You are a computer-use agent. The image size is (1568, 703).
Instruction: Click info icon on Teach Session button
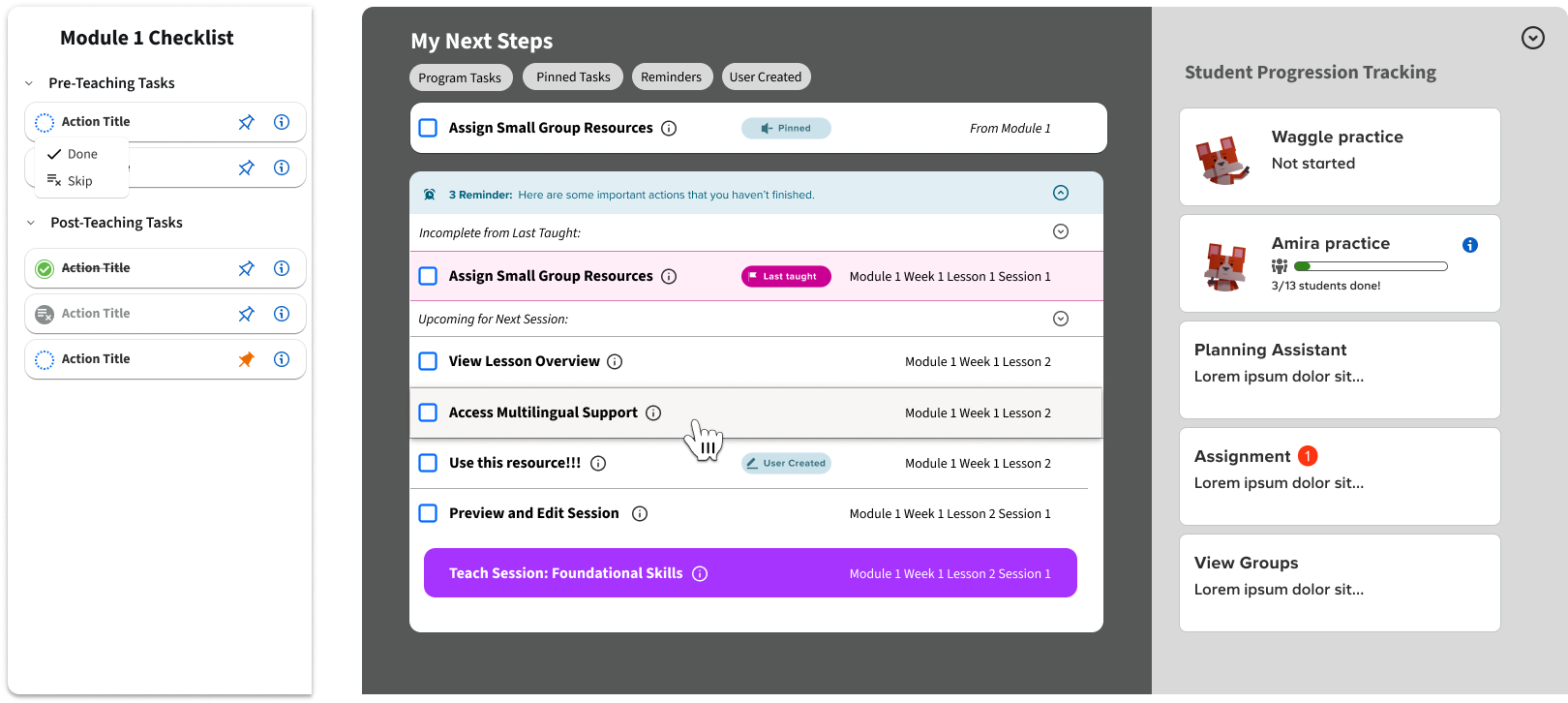tap(700, 574)
